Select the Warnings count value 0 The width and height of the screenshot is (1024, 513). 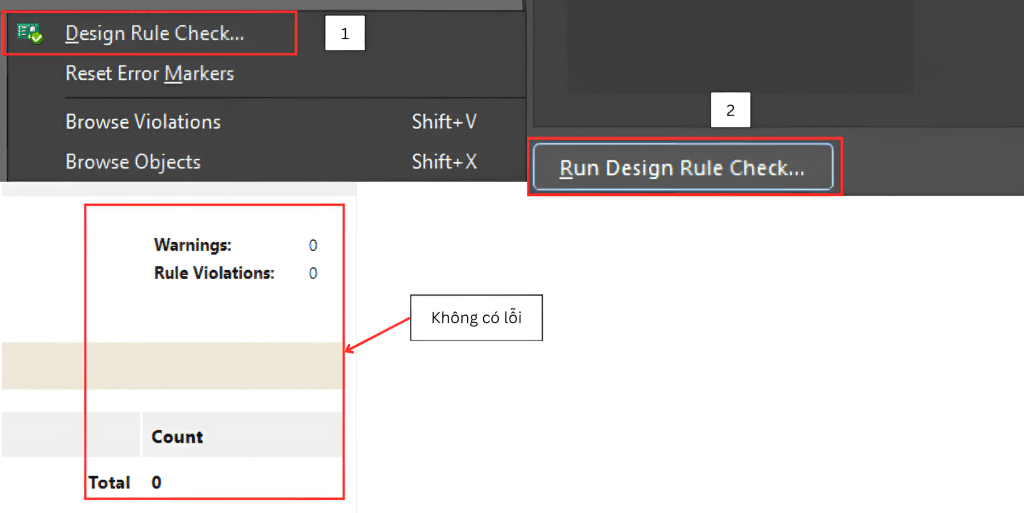tap(313, 245)
